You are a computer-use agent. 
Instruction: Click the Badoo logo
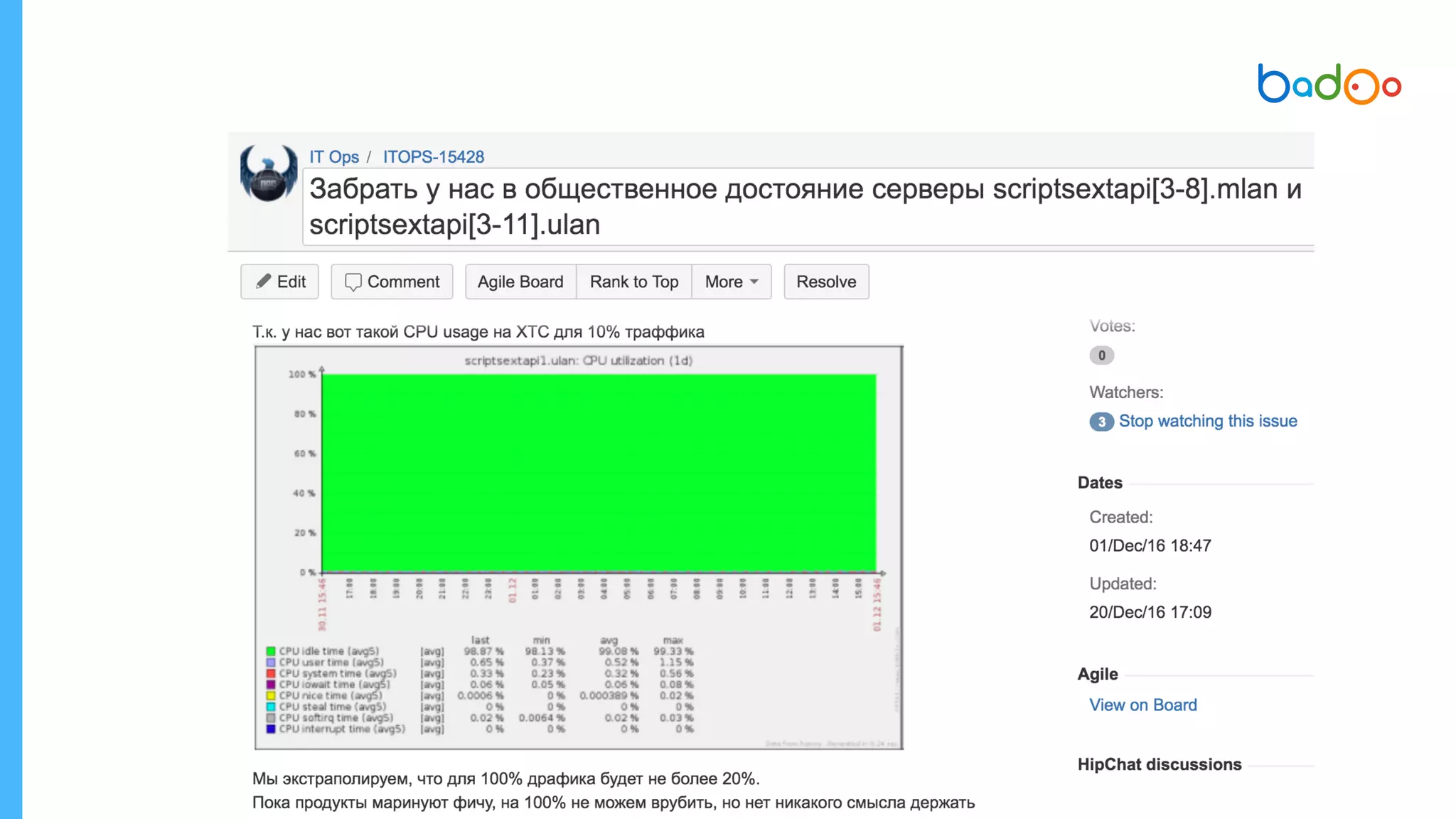tap(1329, 84)
